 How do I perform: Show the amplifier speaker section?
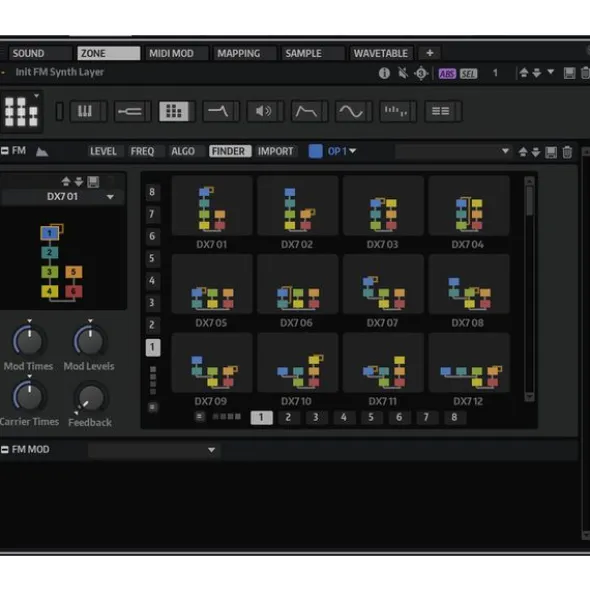pyautogui.click(x=263, y=112)
